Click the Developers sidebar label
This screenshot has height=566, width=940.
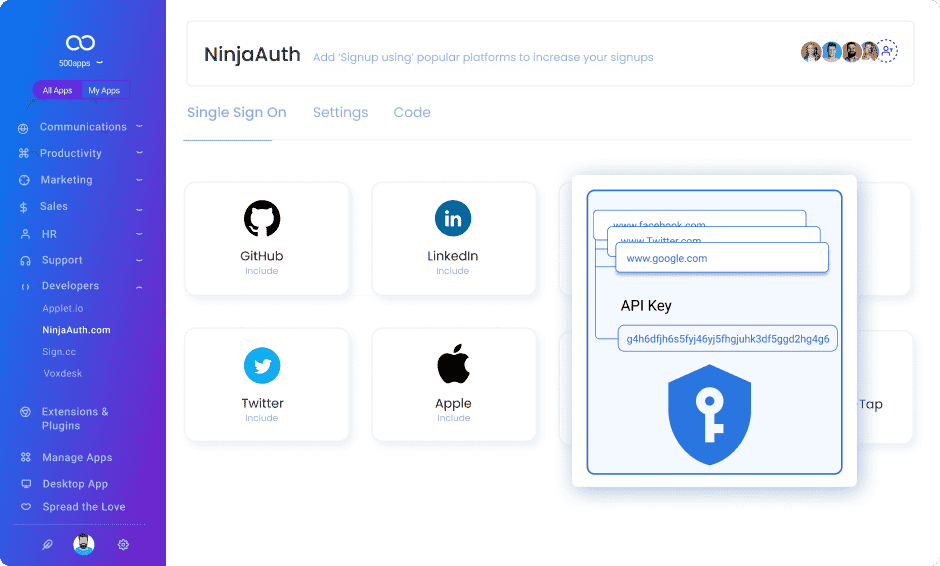(x=70, y=285)
